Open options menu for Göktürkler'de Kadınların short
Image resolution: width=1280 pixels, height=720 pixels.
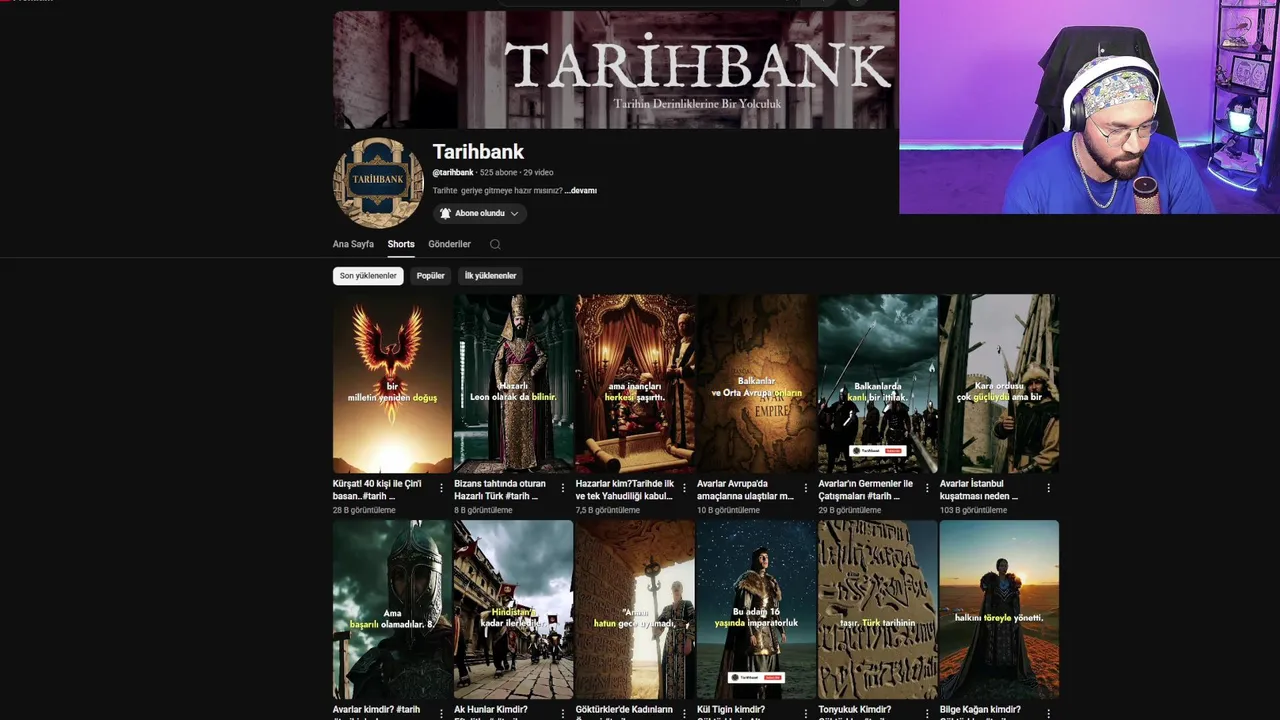684,713
